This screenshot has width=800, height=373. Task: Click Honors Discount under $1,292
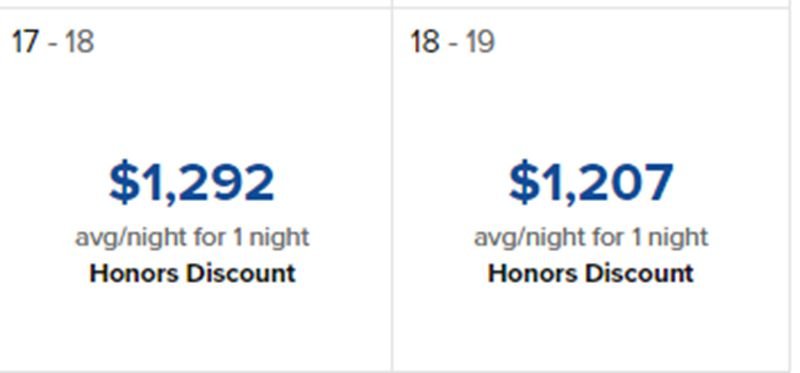point(192,273)
